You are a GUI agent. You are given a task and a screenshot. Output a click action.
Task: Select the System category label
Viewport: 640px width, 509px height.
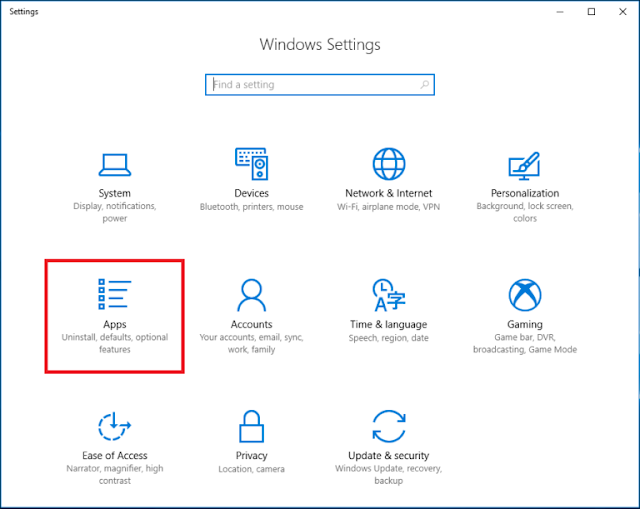115,193
